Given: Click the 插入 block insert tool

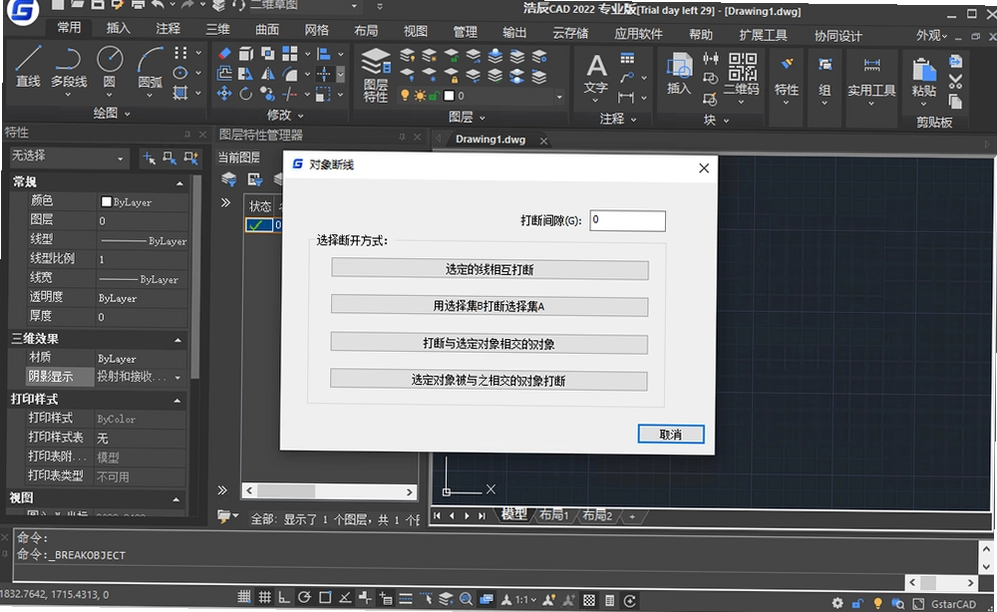Looking at the screenshot, I should coord(678,75).
